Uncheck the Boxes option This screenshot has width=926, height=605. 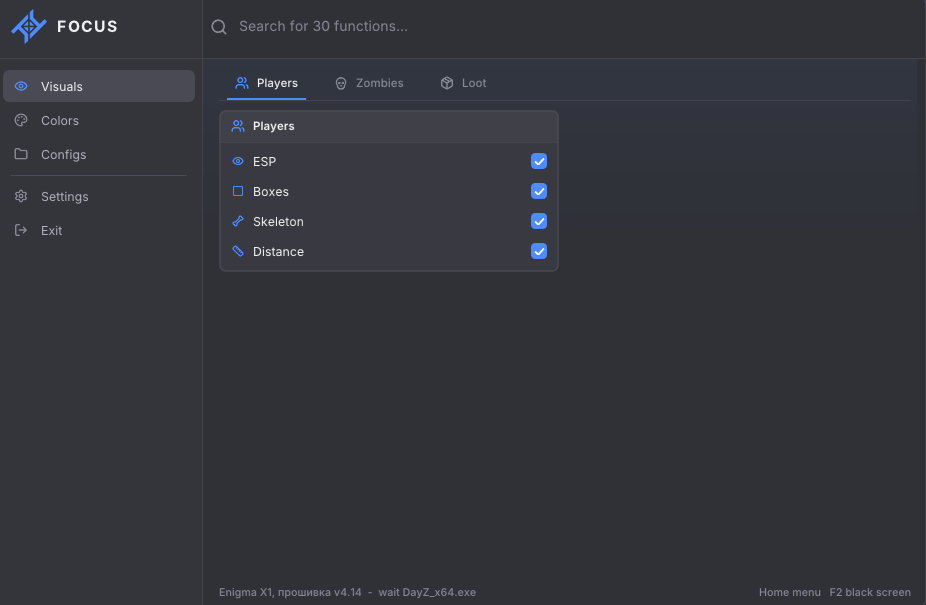coord(539,191)
